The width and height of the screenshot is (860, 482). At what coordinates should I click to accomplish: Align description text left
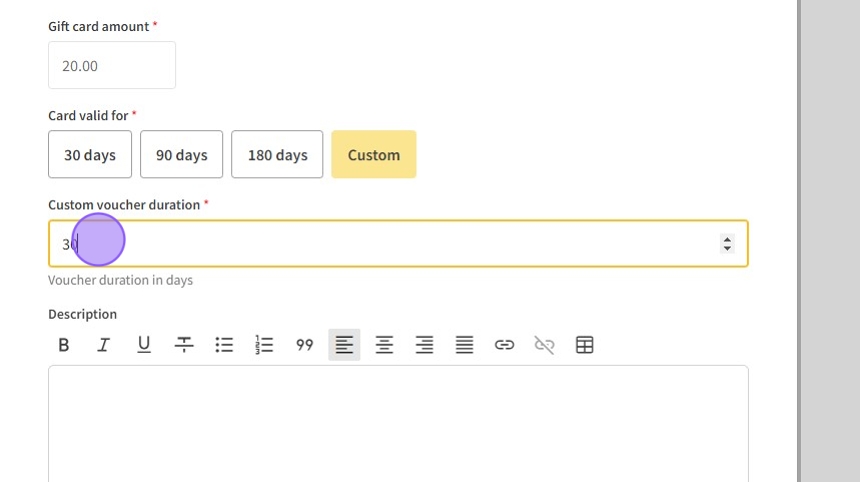344,345
